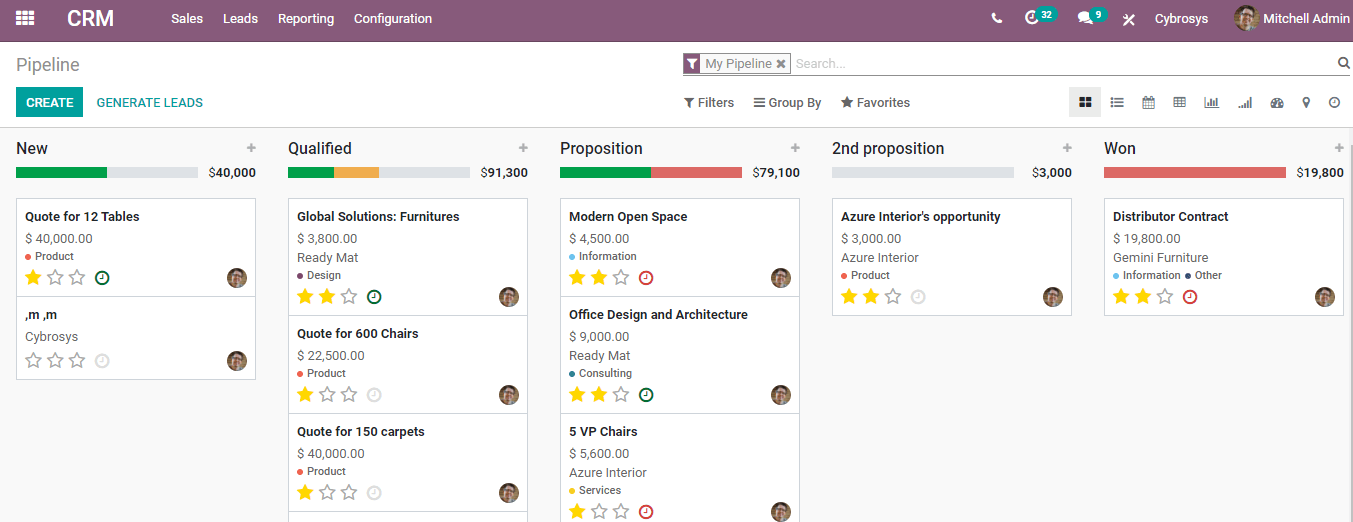Image resolution: width=1353 pixels, height=522 pixels.
Task: Set second star on 5 VP Chairs
Action: point(599,511)
